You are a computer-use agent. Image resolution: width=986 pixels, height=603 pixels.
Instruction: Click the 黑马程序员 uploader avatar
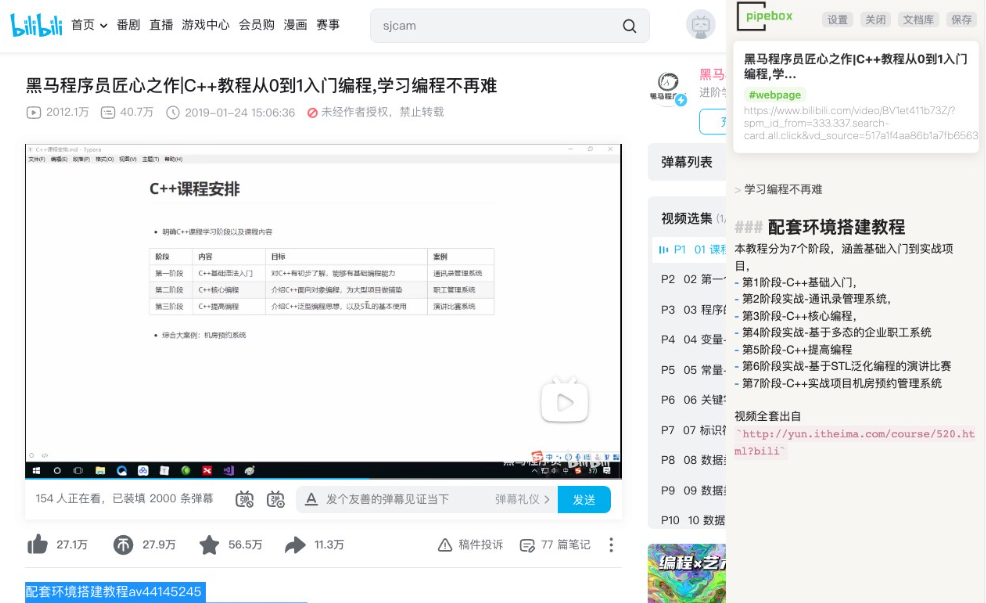coord(668,88)
